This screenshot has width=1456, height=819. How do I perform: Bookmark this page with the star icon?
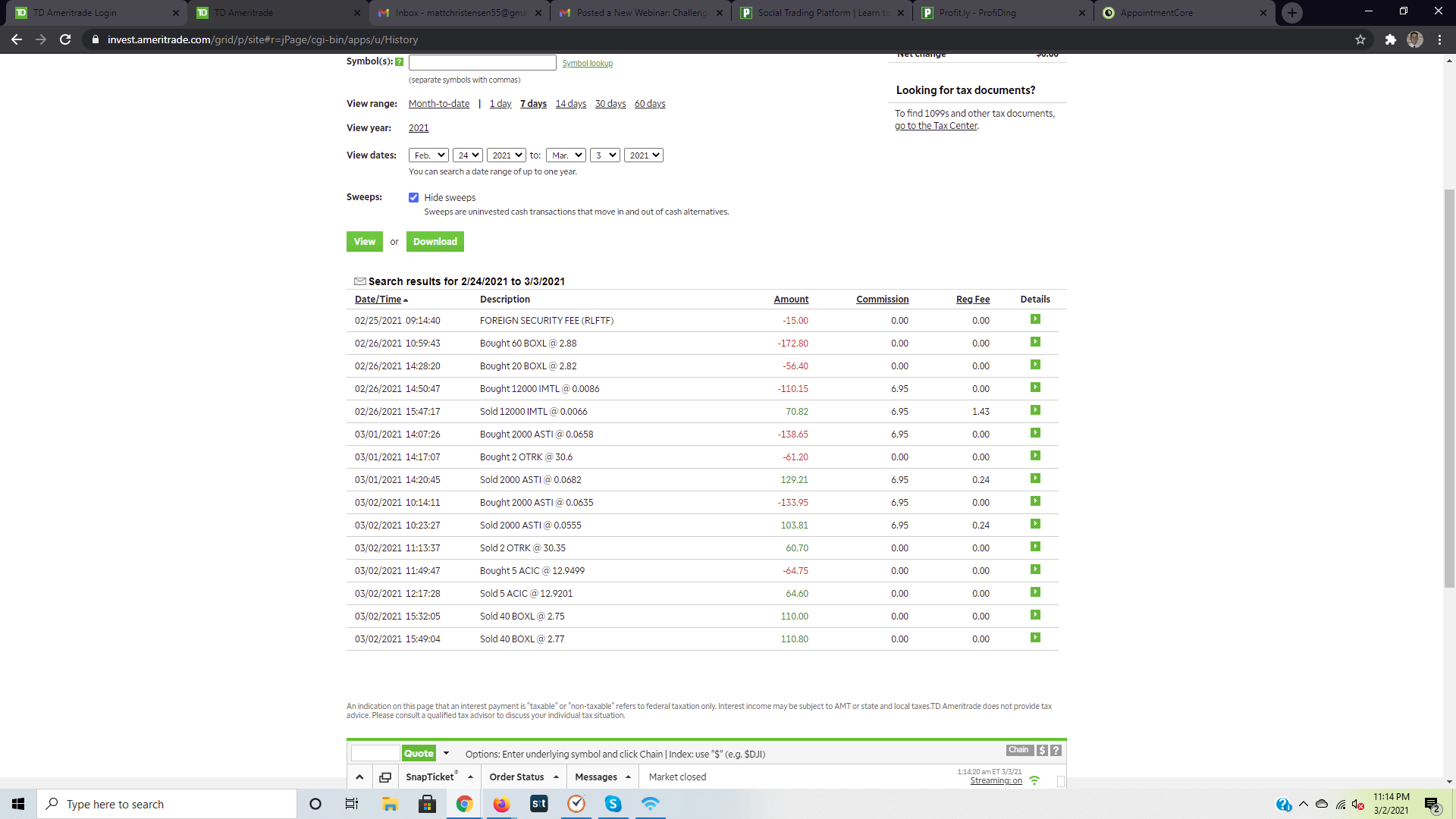click(x=1360, y=39)
